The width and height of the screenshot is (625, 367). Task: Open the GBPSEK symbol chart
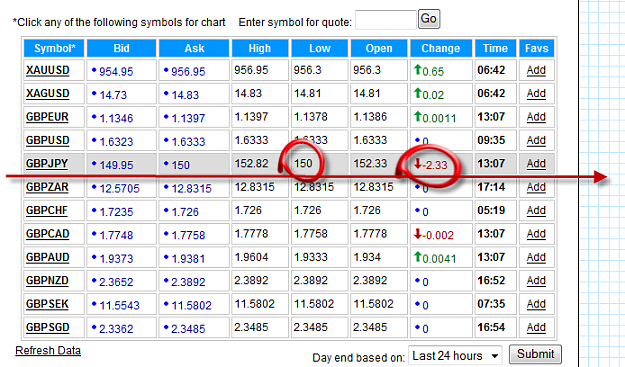point(47,304)
